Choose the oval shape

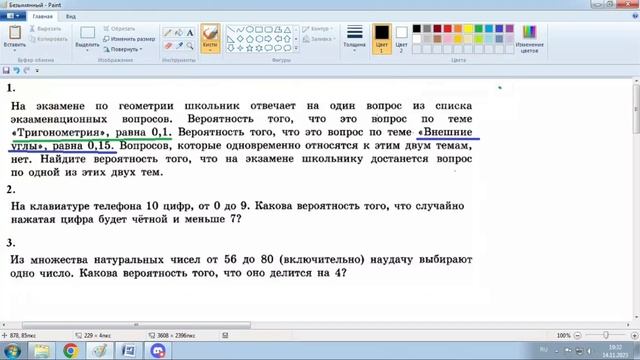[x=249, y=30]
